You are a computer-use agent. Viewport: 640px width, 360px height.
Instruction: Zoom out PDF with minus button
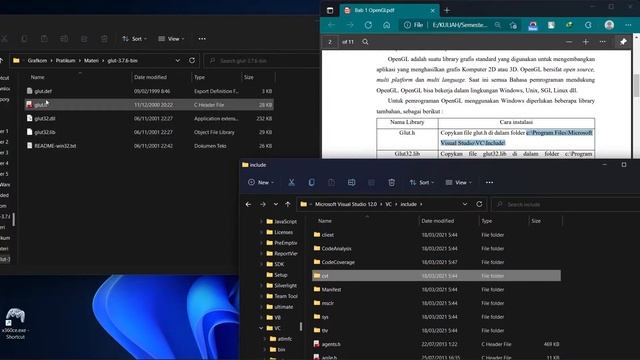(569, 42)
